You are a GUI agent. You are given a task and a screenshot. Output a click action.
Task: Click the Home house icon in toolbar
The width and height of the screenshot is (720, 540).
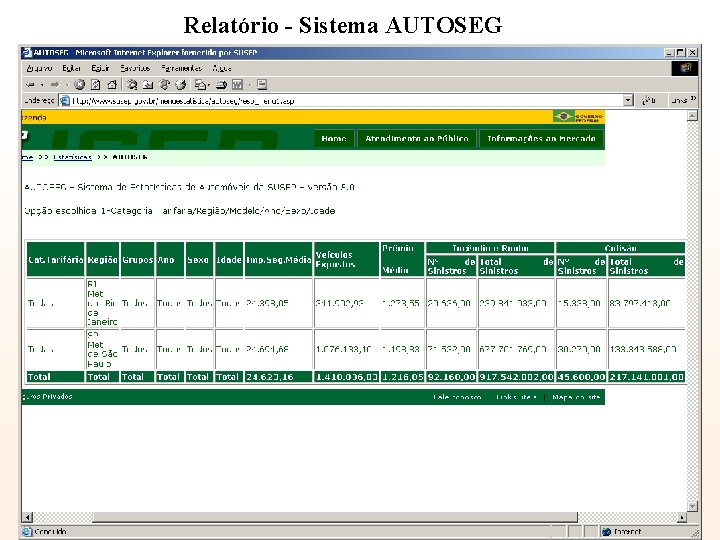point(112,84)
